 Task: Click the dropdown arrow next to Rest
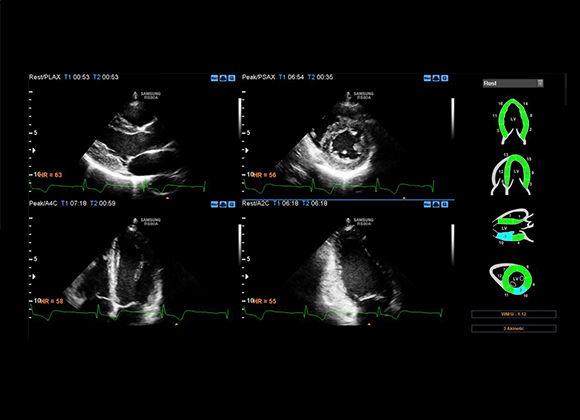[540, 83]
